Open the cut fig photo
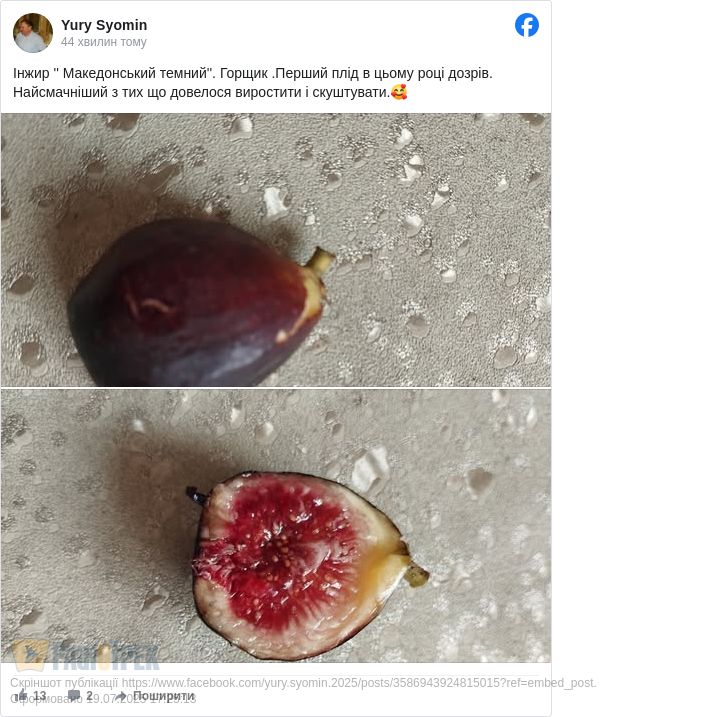720x717 pixels. click(x=275, y=525)
